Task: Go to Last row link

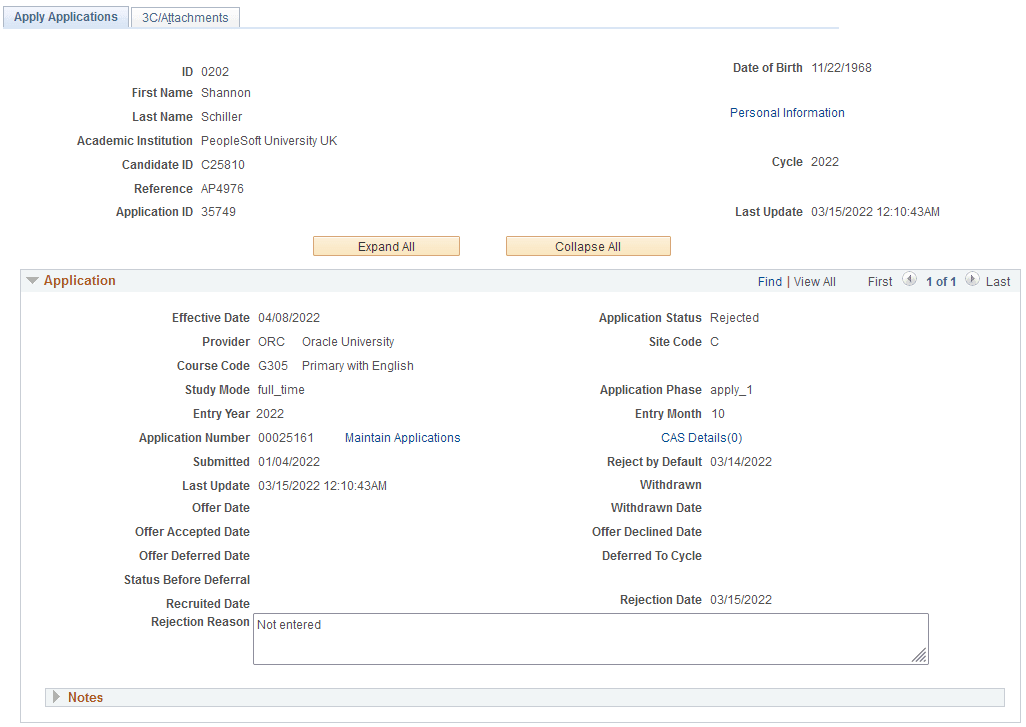Action: coord(998,281)
